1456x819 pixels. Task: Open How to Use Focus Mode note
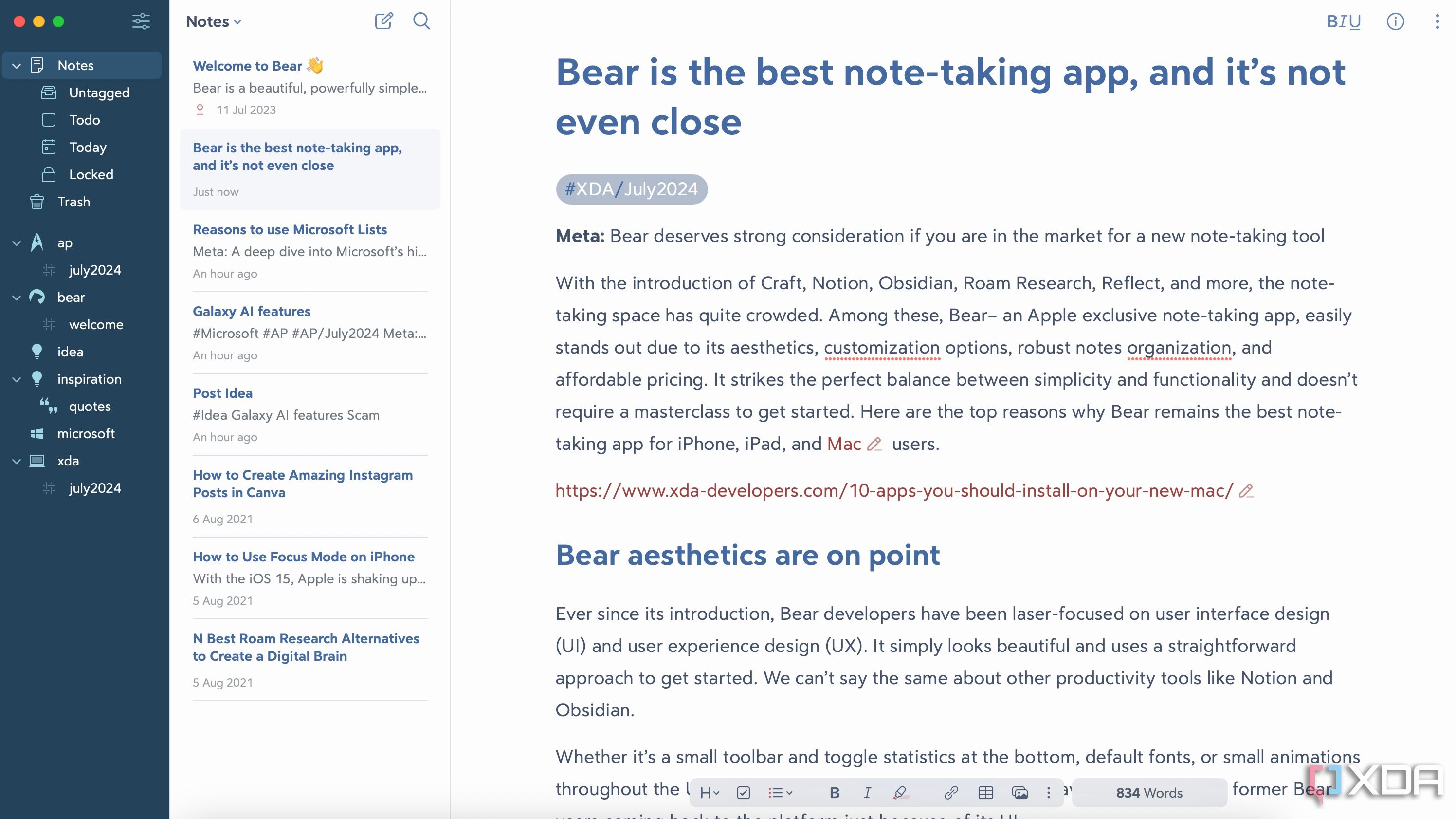(309, 578)
